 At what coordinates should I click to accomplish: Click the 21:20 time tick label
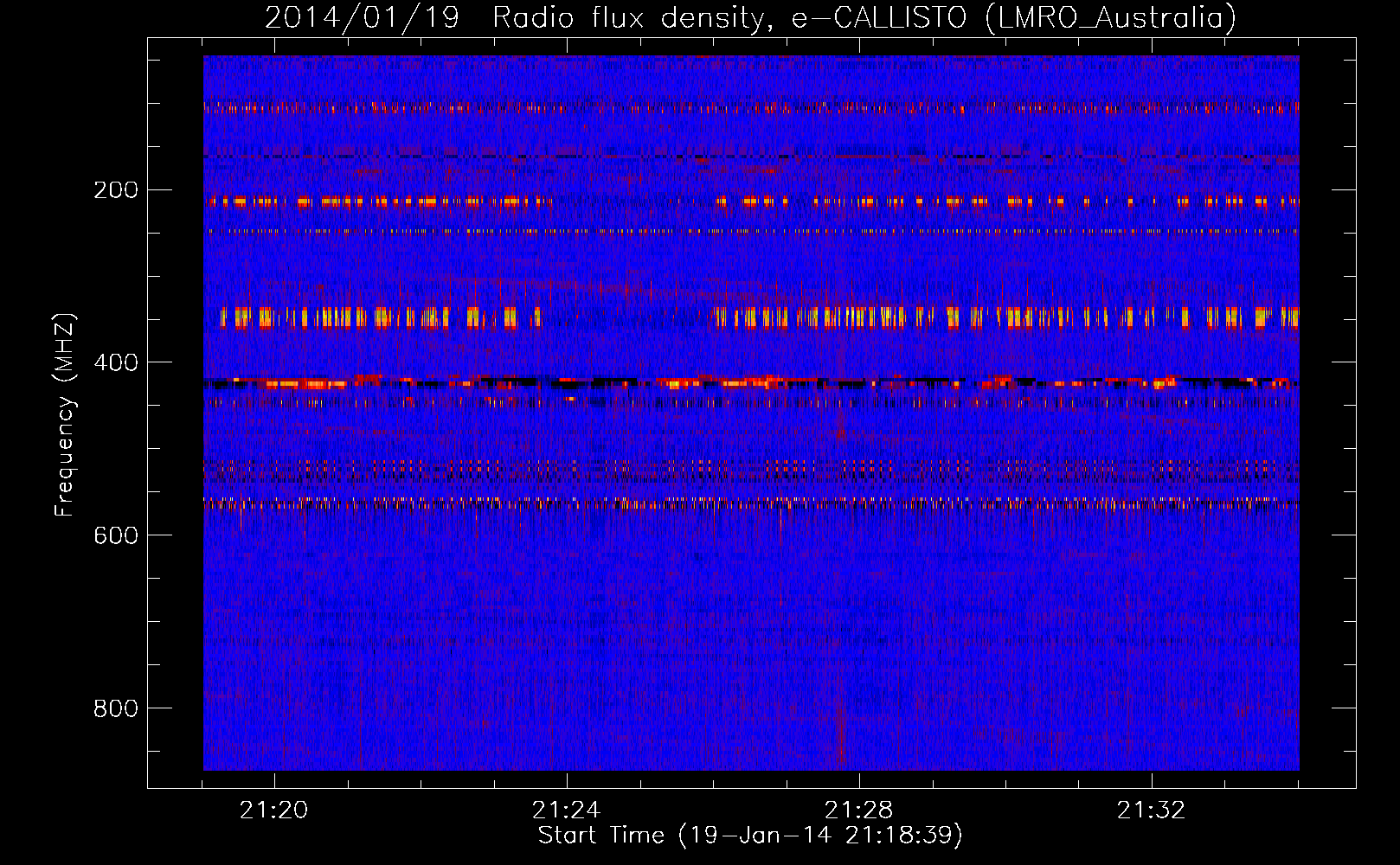point(274,811)
